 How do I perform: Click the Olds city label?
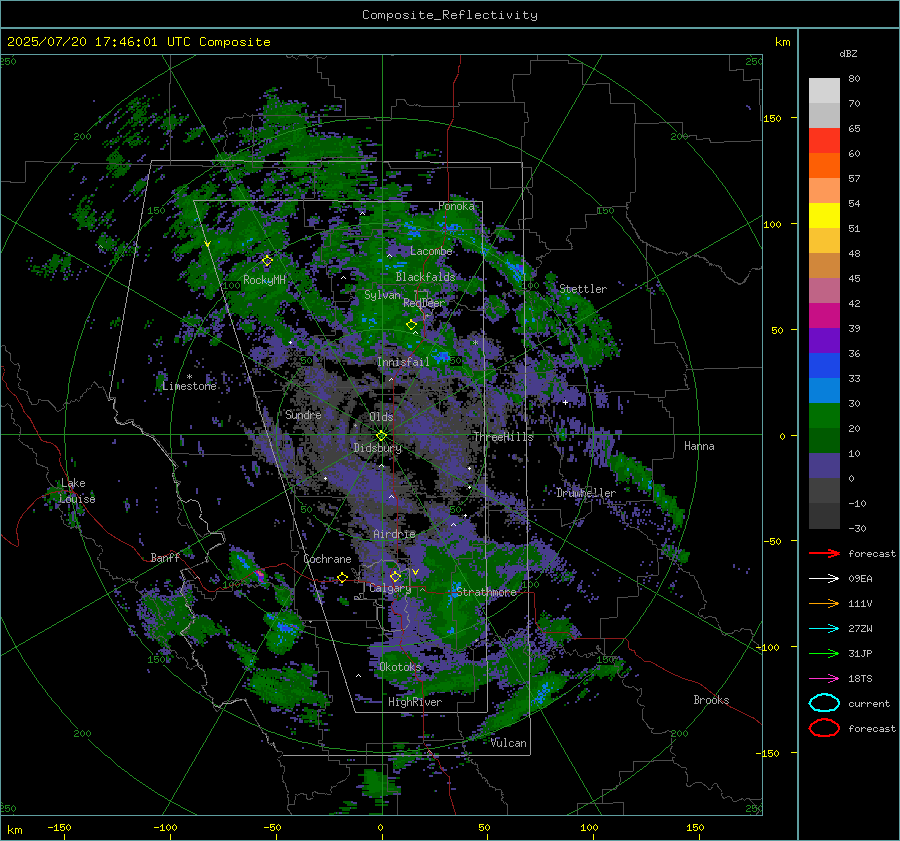pyautogui.click(x=381, y=417)
